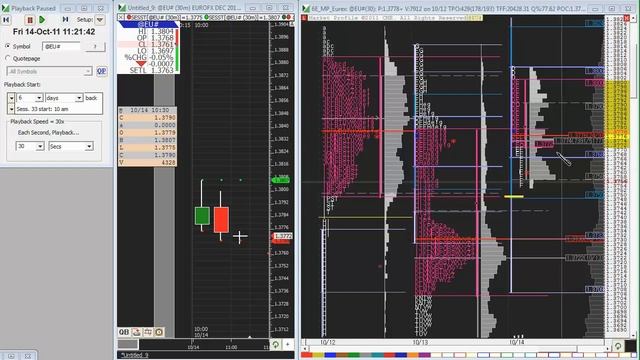This screenshot has width=640, height=360.
Task: Click green refresh icon at Market Profile bottom-right
Action: pos(618,346)
